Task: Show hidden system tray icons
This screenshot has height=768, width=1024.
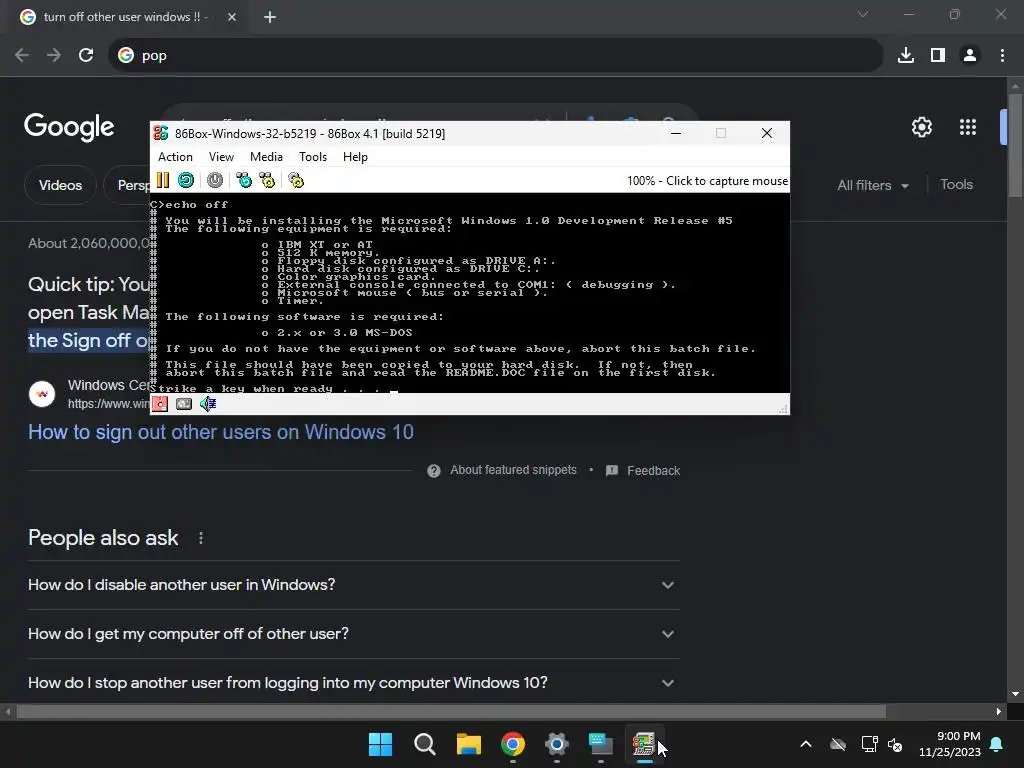Action: [x=806, y=744]
